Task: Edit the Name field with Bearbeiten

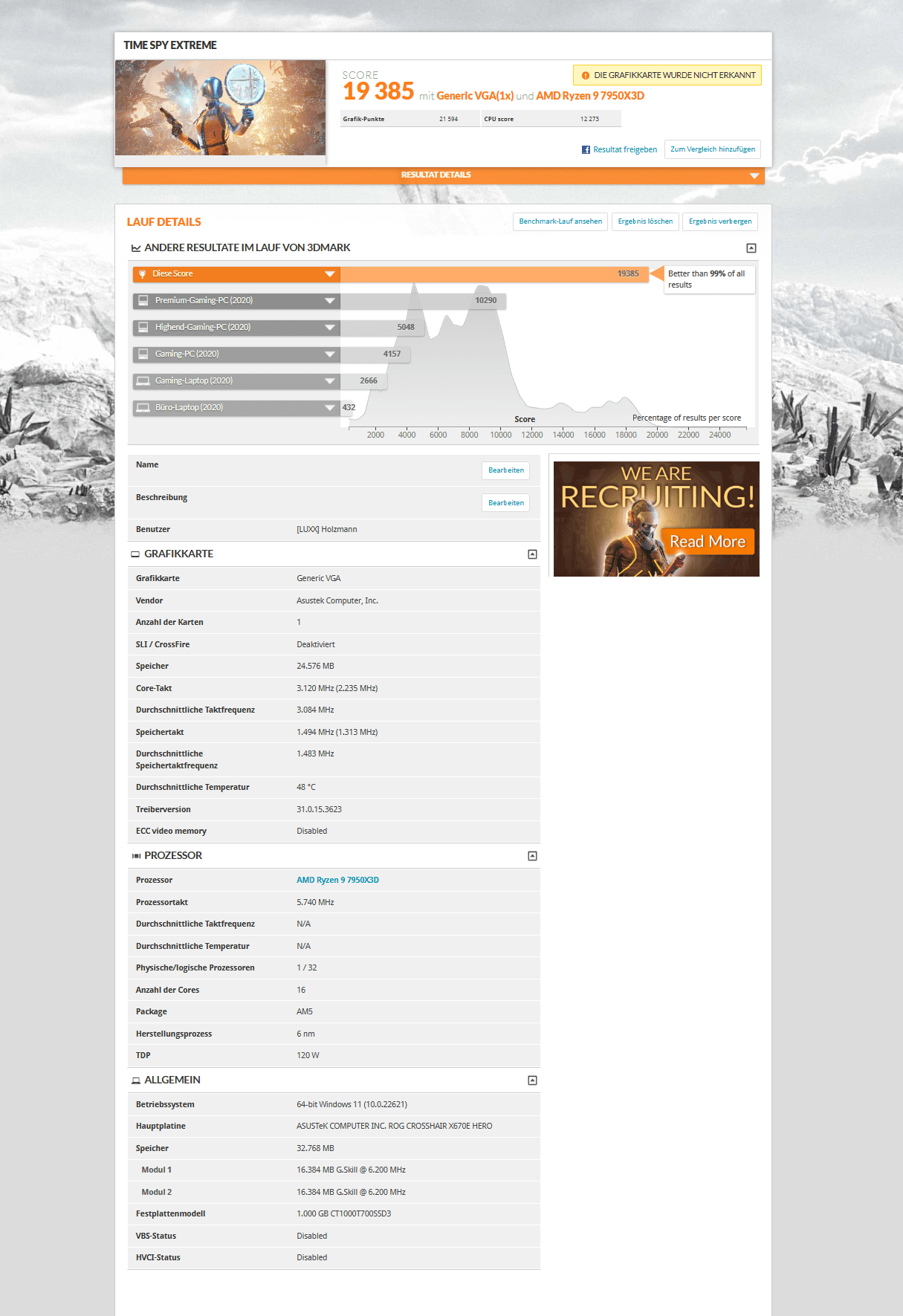Action: pyautogui.click(x=506, y=470)
